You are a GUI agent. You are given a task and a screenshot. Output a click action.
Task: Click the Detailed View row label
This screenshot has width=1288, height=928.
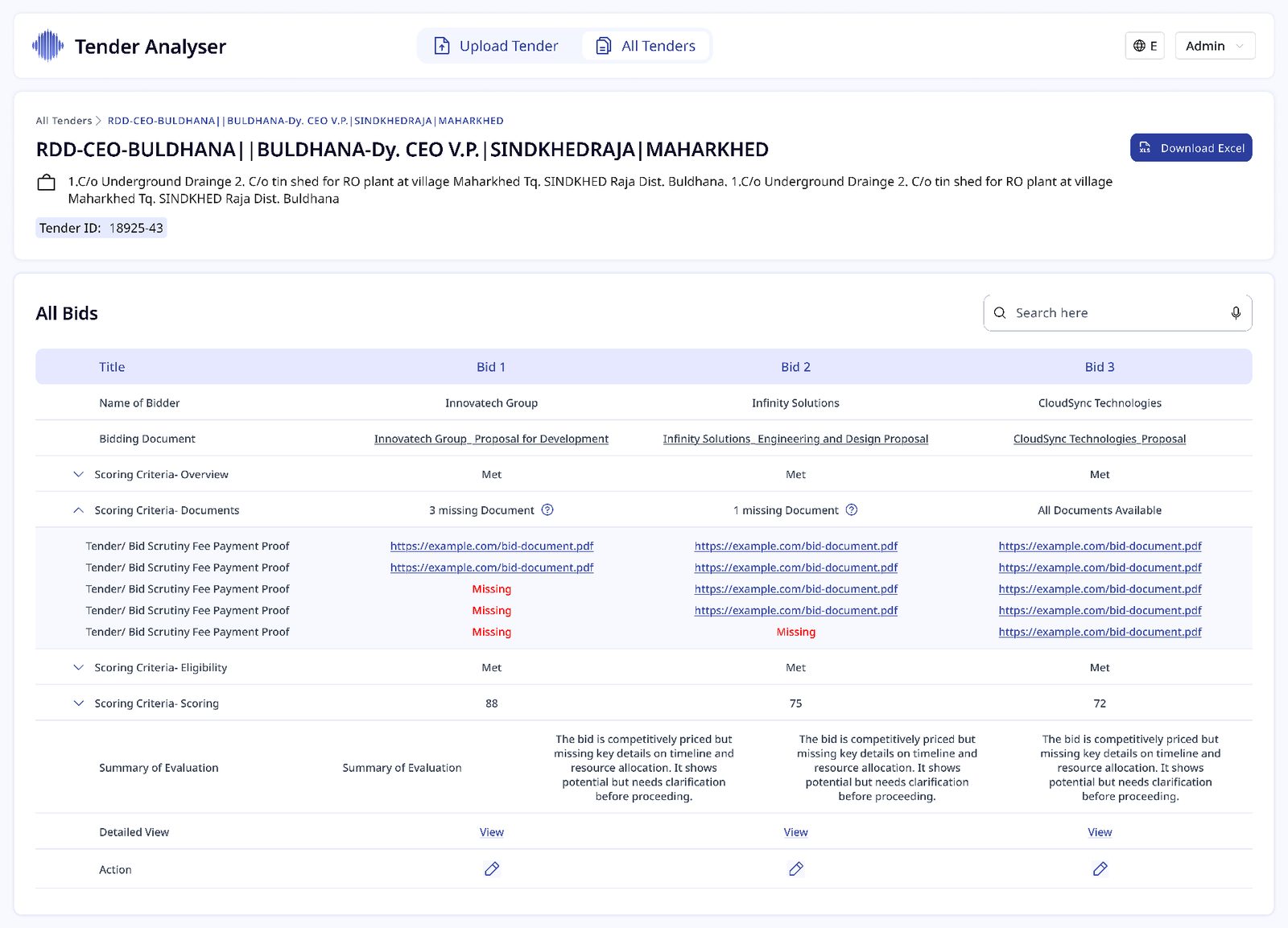tap(134, 832)
